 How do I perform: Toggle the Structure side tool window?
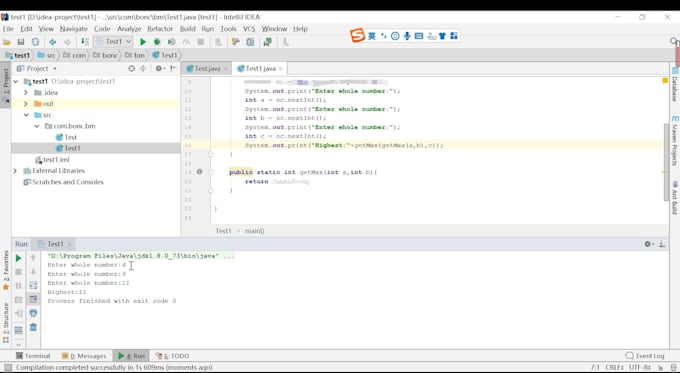tap(6, 323)
